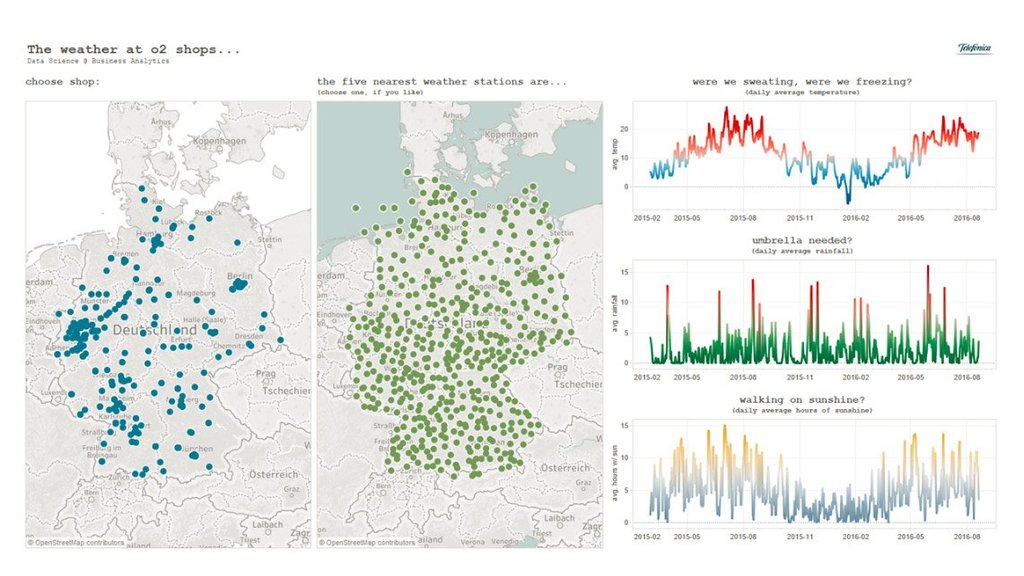Click the tallest rainfall spike in rainfall chart
Image resolution: width=1024 pixels, height=576 pixels.
pyautogui.click(x=927, y=268)
